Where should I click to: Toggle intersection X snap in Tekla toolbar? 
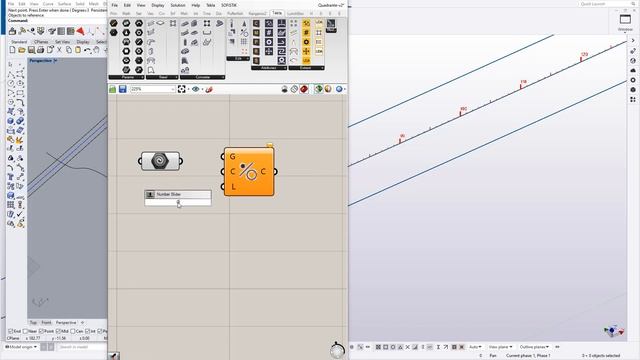(407, 347)
